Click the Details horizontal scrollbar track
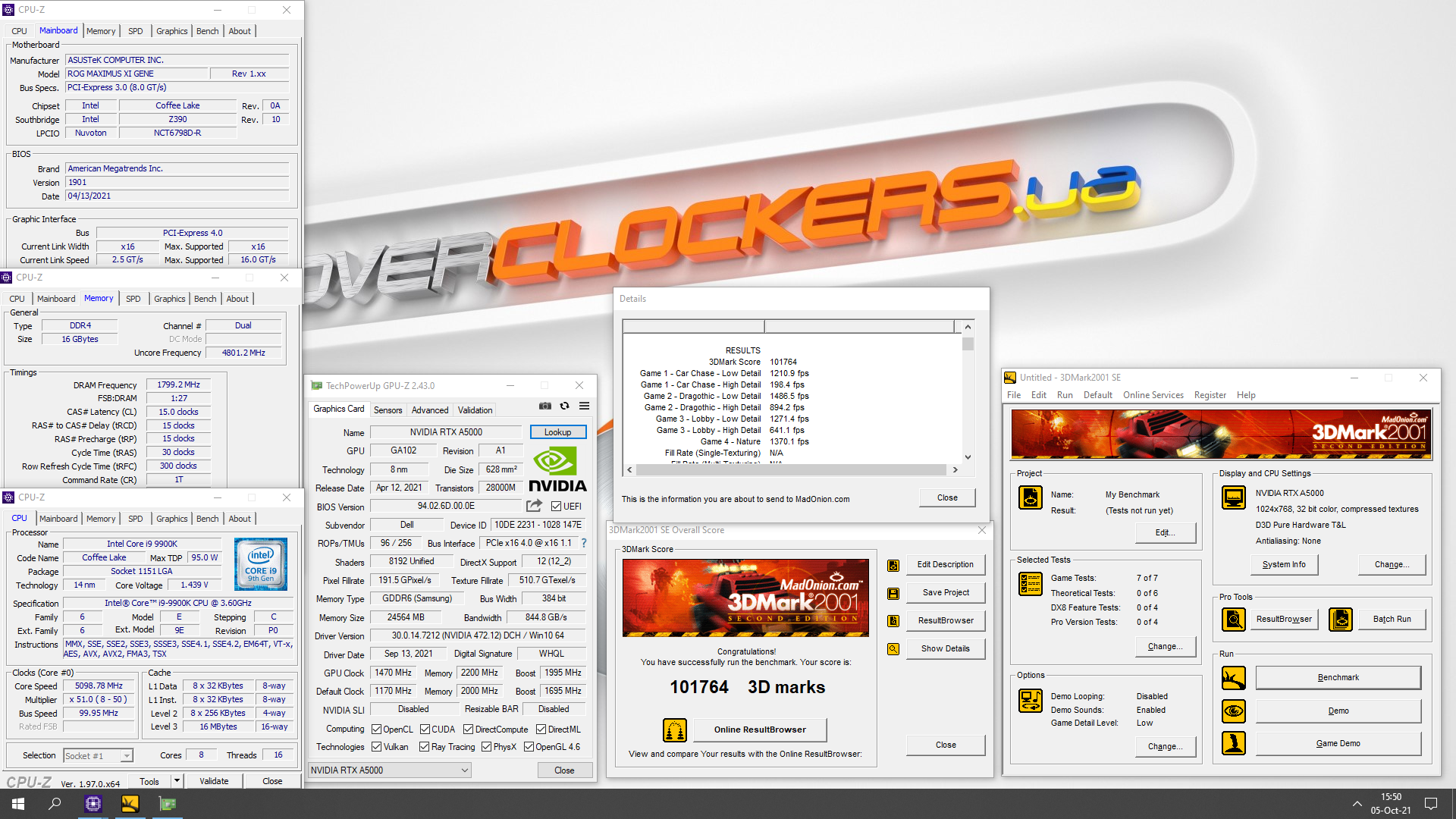The width and height of the screenshot is (1456, 819). [792, 470]
